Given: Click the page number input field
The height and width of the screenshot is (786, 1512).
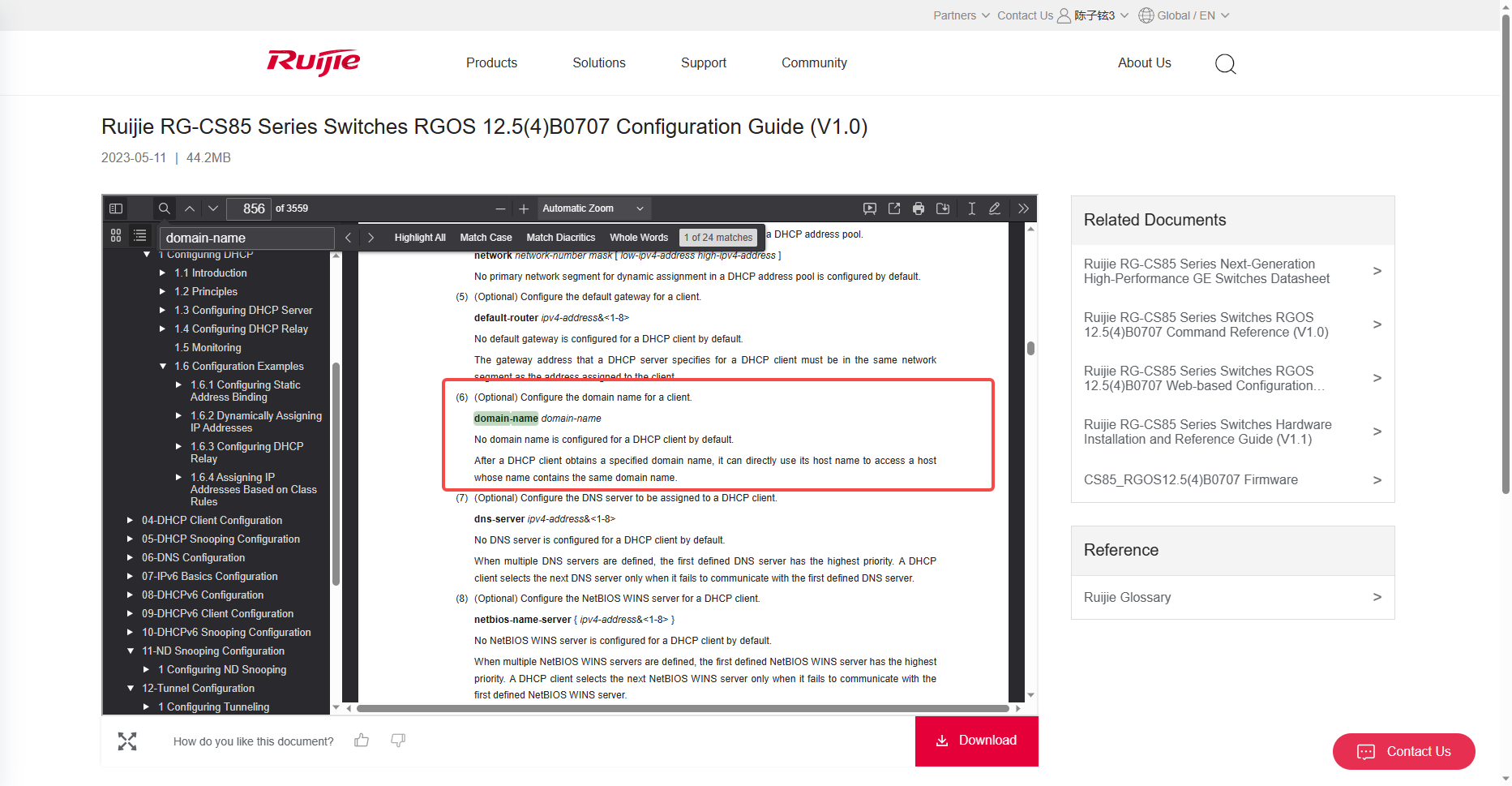Looking at the screenshot, I should (248, 208).
